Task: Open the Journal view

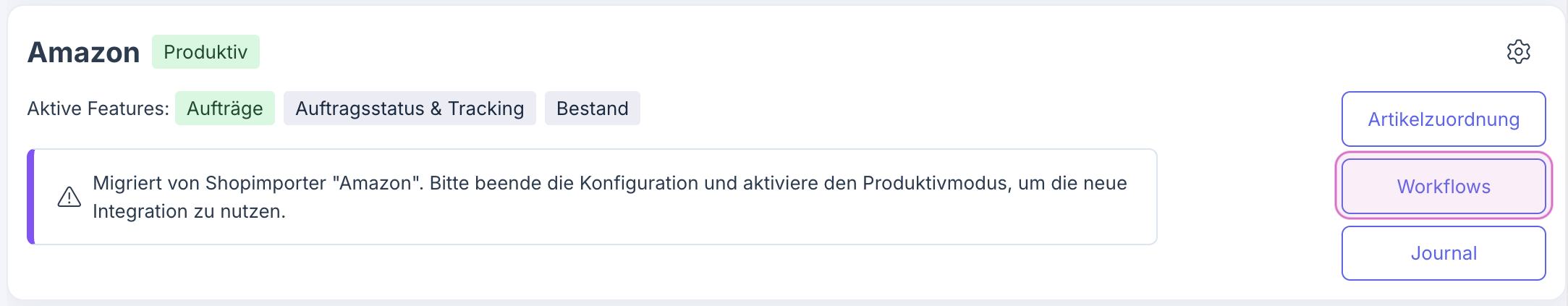Action: tap(1443, 253)
